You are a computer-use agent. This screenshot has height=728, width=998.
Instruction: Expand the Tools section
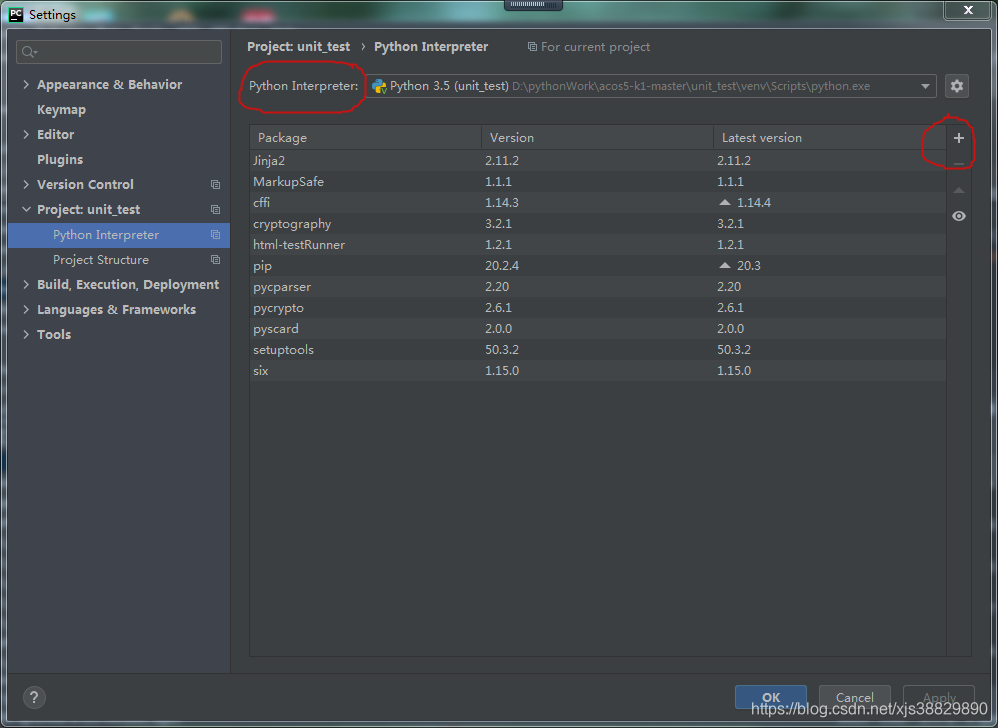[26, 335]
